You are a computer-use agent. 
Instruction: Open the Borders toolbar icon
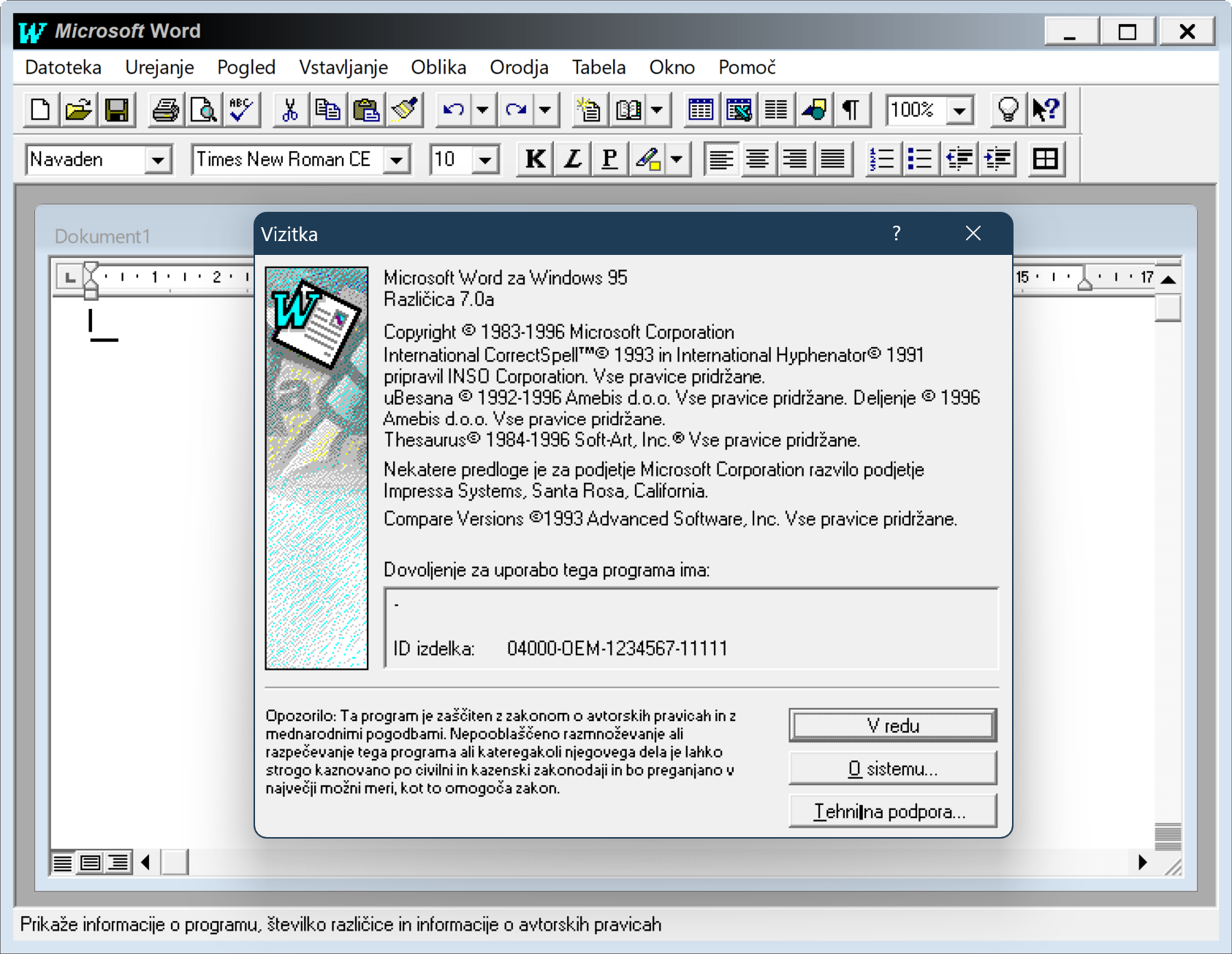pyautogui.click(x=1046, y=159)
